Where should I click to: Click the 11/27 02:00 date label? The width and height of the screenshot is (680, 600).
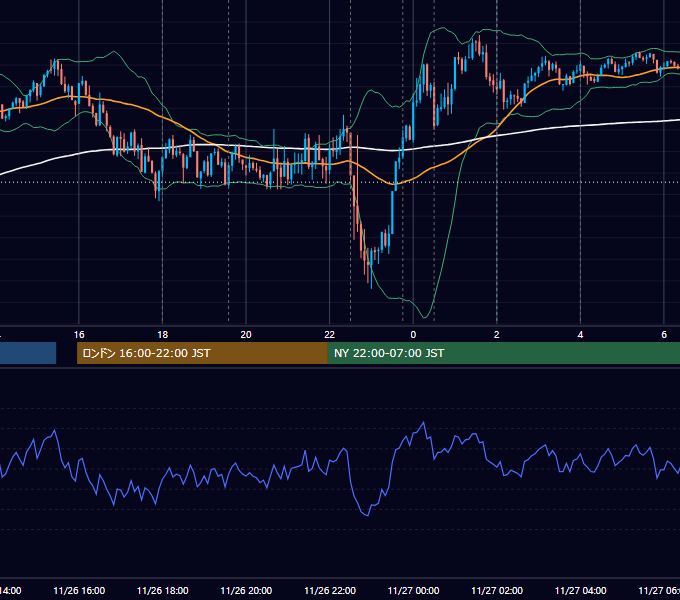[x=497, y=590]
